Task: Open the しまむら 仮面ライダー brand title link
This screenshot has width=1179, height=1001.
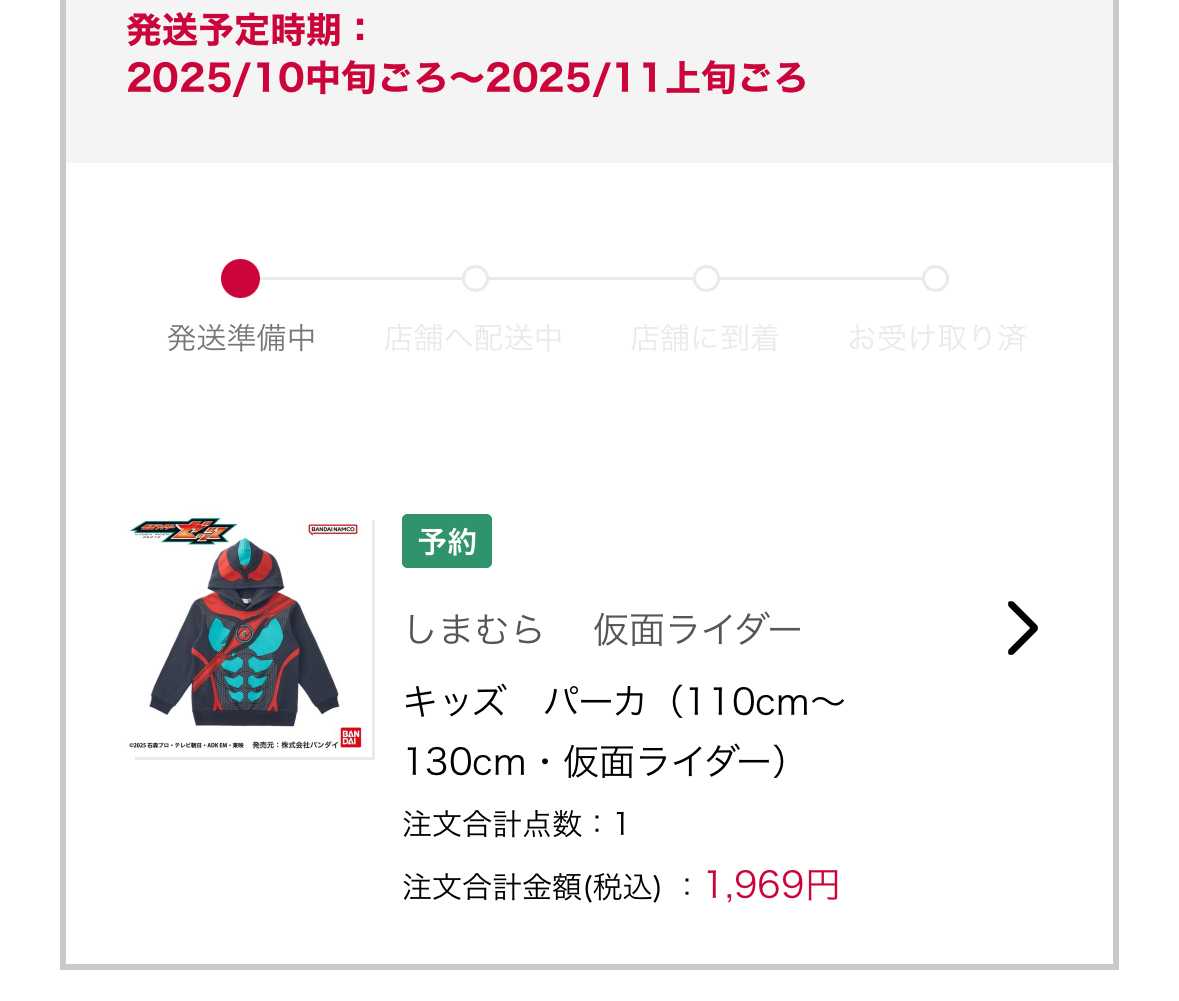Action: tap(603, 629)
